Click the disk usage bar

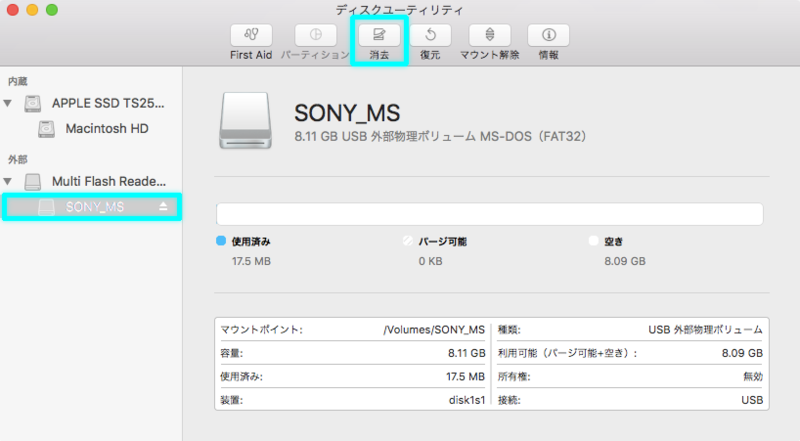(490, 214)
